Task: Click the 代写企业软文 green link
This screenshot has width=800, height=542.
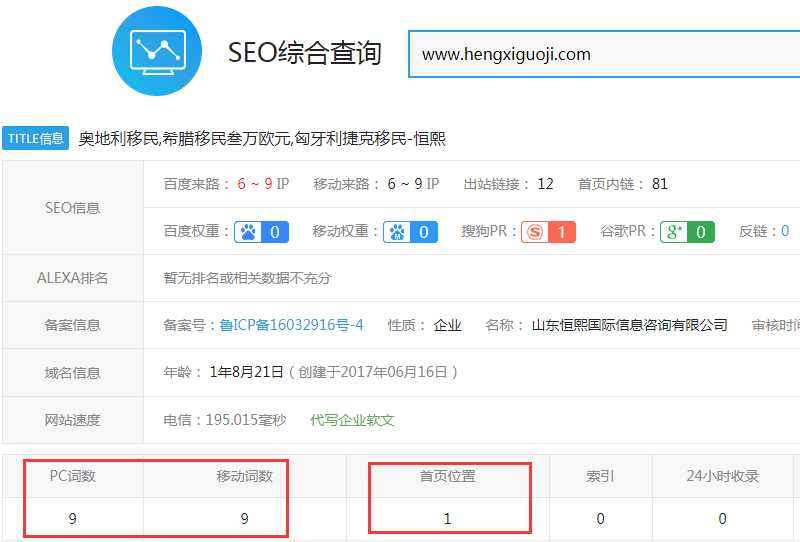Action: (x=352, y=420)
